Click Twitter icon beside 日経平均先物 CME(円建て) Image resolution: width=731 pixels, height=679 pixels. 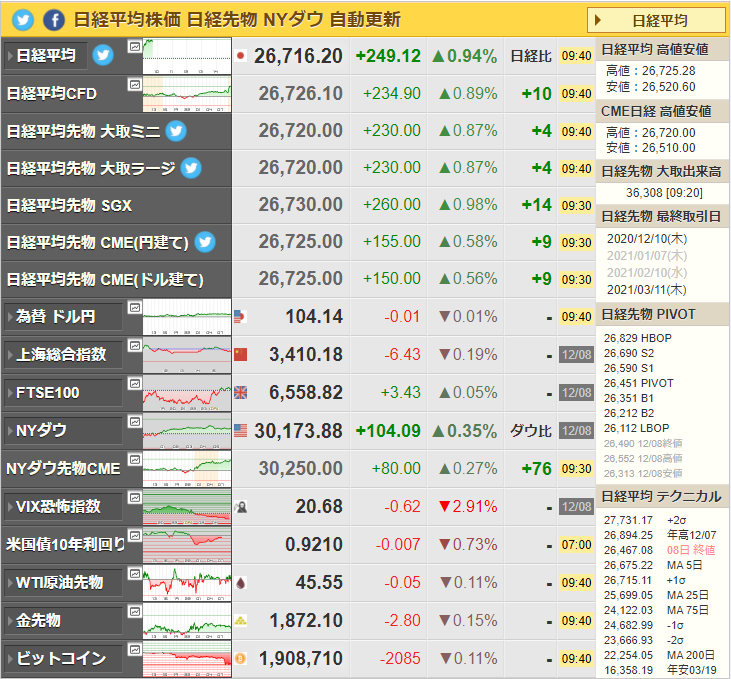[x=205, y=242]
